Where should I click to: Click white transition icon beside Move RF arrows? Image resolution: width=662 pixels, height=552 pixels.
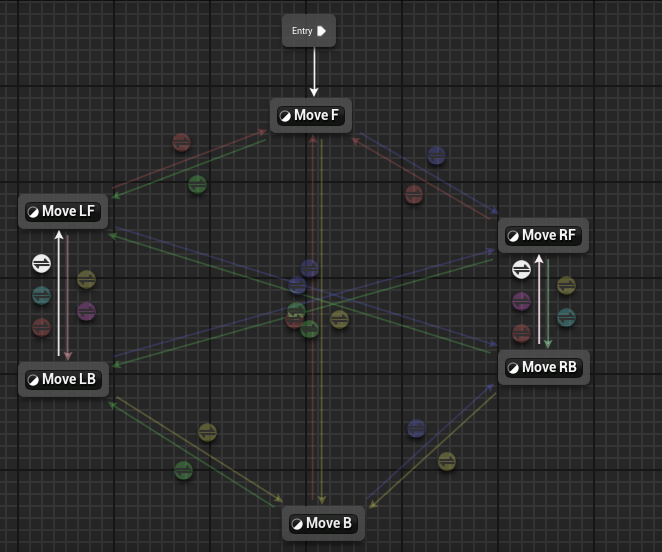(x=521, y=269)
